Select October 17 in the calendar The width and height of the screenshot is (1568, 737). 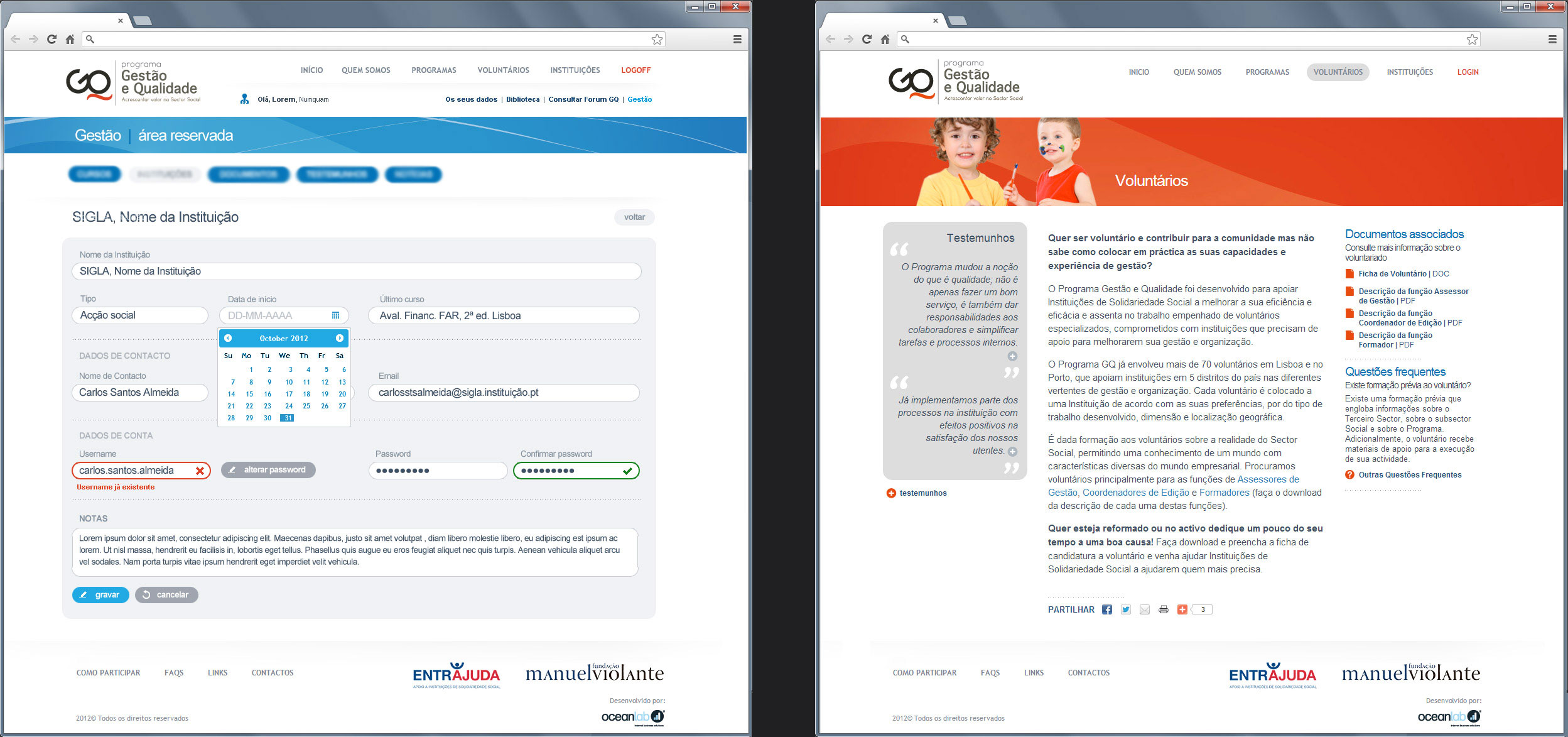click(x=289, y=394)
